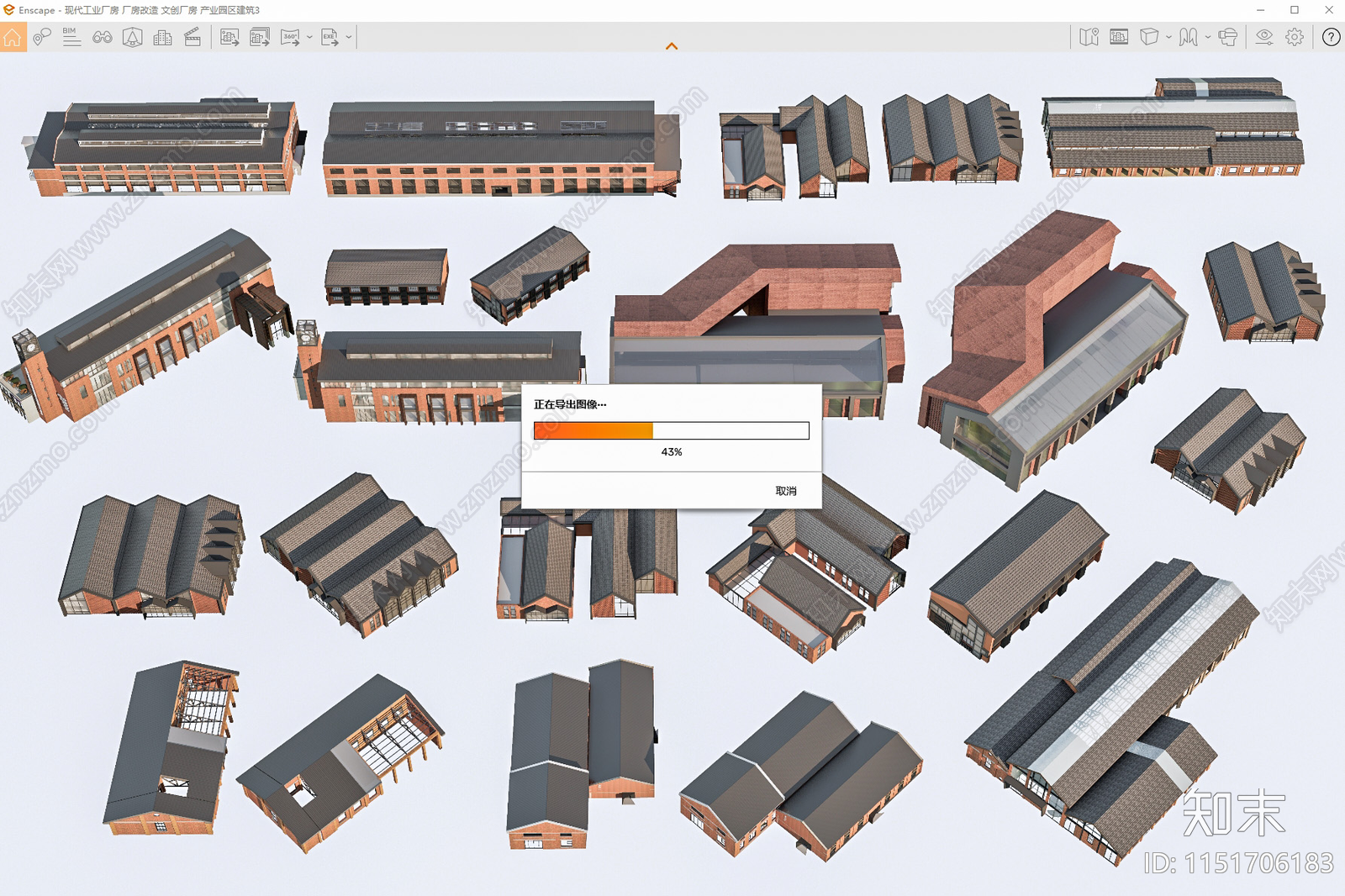
Task: Open the Enscape asset library icon
Action: pos(133,37)
